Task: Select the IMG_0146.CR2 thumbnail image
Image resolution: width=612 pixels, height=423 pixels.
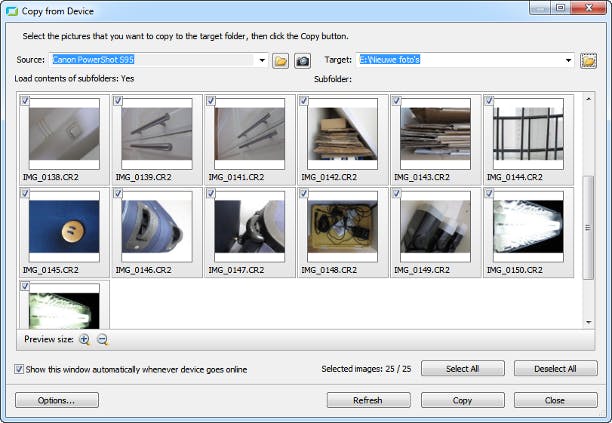Action: (x=157, y=226)
